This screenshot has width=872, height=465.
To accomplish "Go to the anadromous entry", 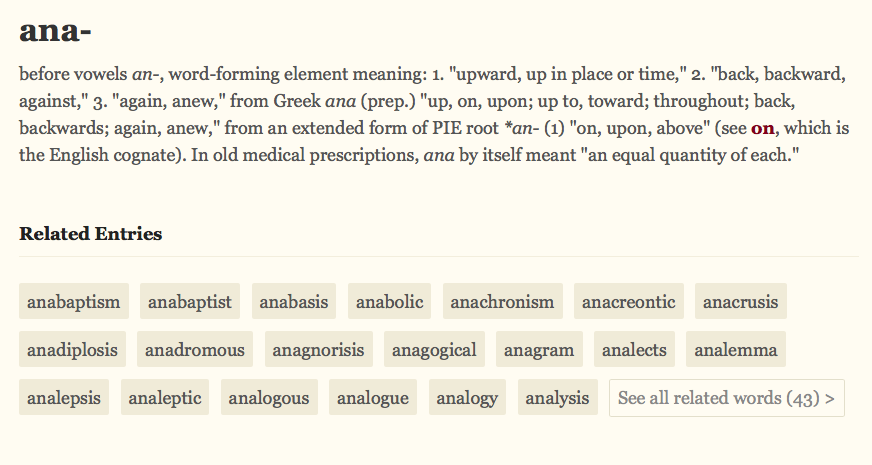I will point(195,350).
